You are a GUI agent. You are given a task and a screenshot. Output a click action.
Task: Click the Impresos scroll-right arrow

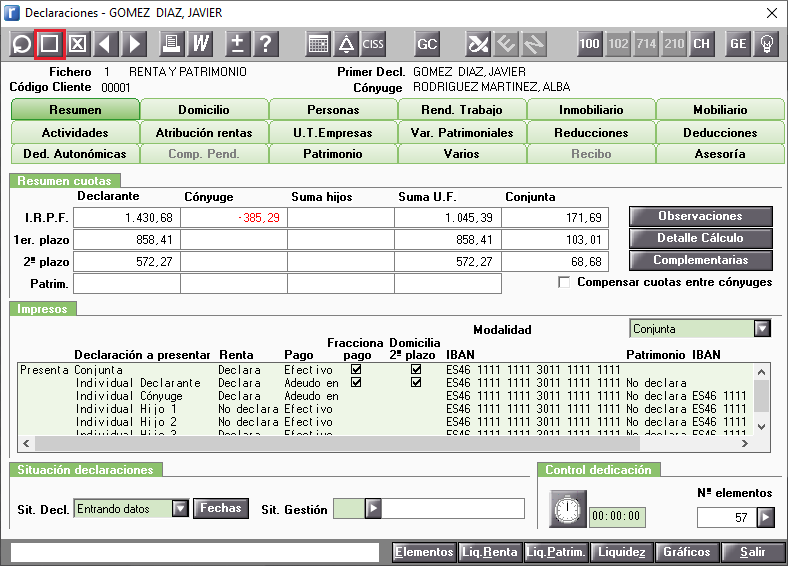(x=745, y=443)
